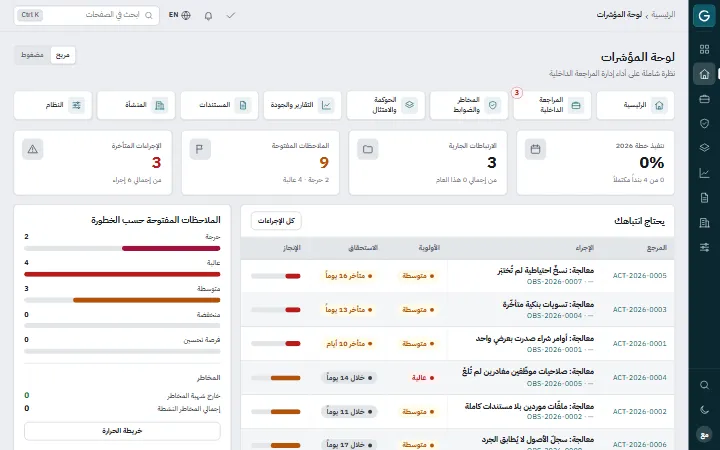Click the عالية severity bar

[122, 274]
